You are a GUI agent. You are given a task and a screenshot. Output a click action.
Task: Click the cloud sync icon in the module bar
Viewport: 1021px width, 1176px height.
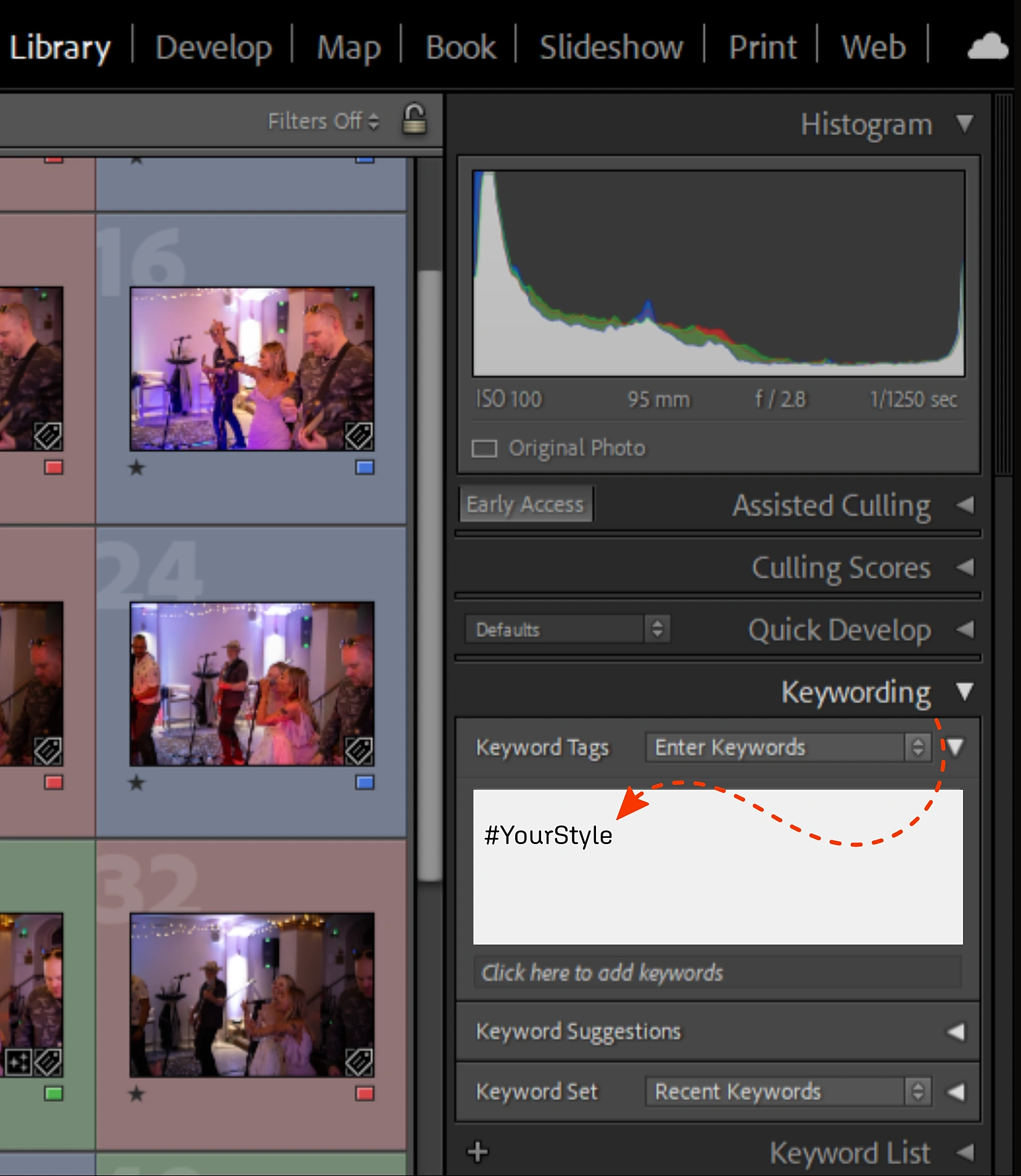coord(989,46)
